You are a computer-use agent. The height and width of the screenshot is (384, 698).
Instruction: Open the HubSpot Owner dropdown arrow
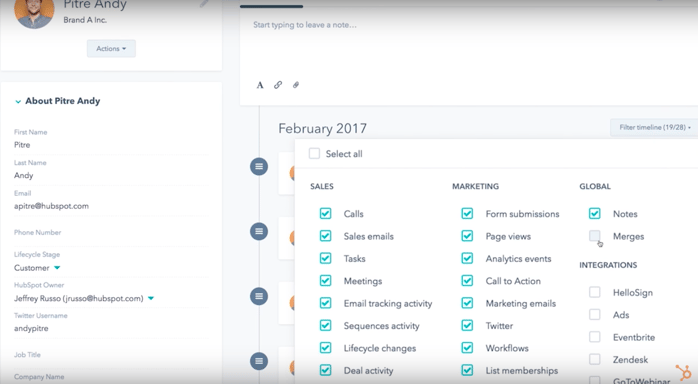tap(151, 298)
